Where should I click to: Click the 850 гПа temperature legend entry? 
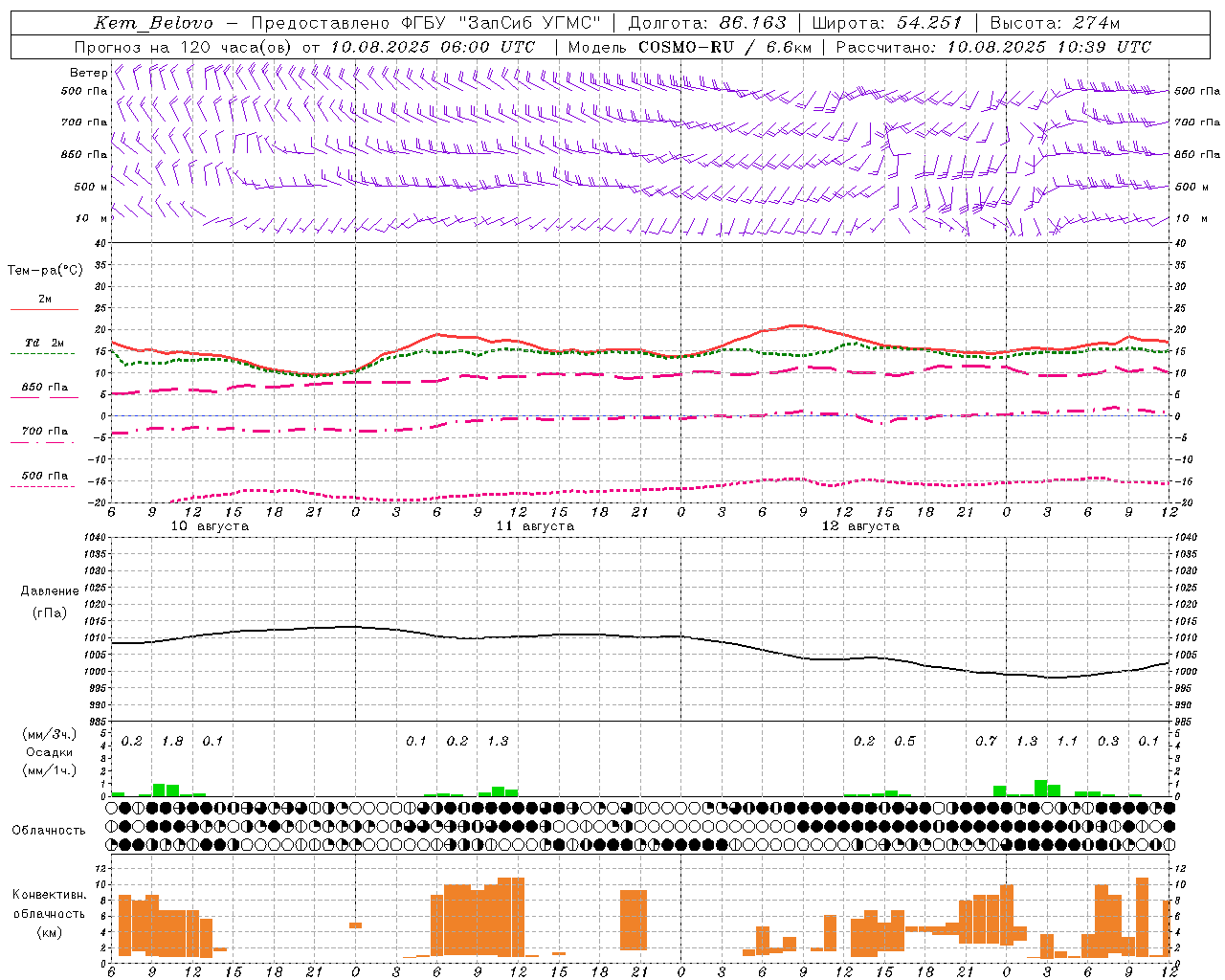coord(45,388)
